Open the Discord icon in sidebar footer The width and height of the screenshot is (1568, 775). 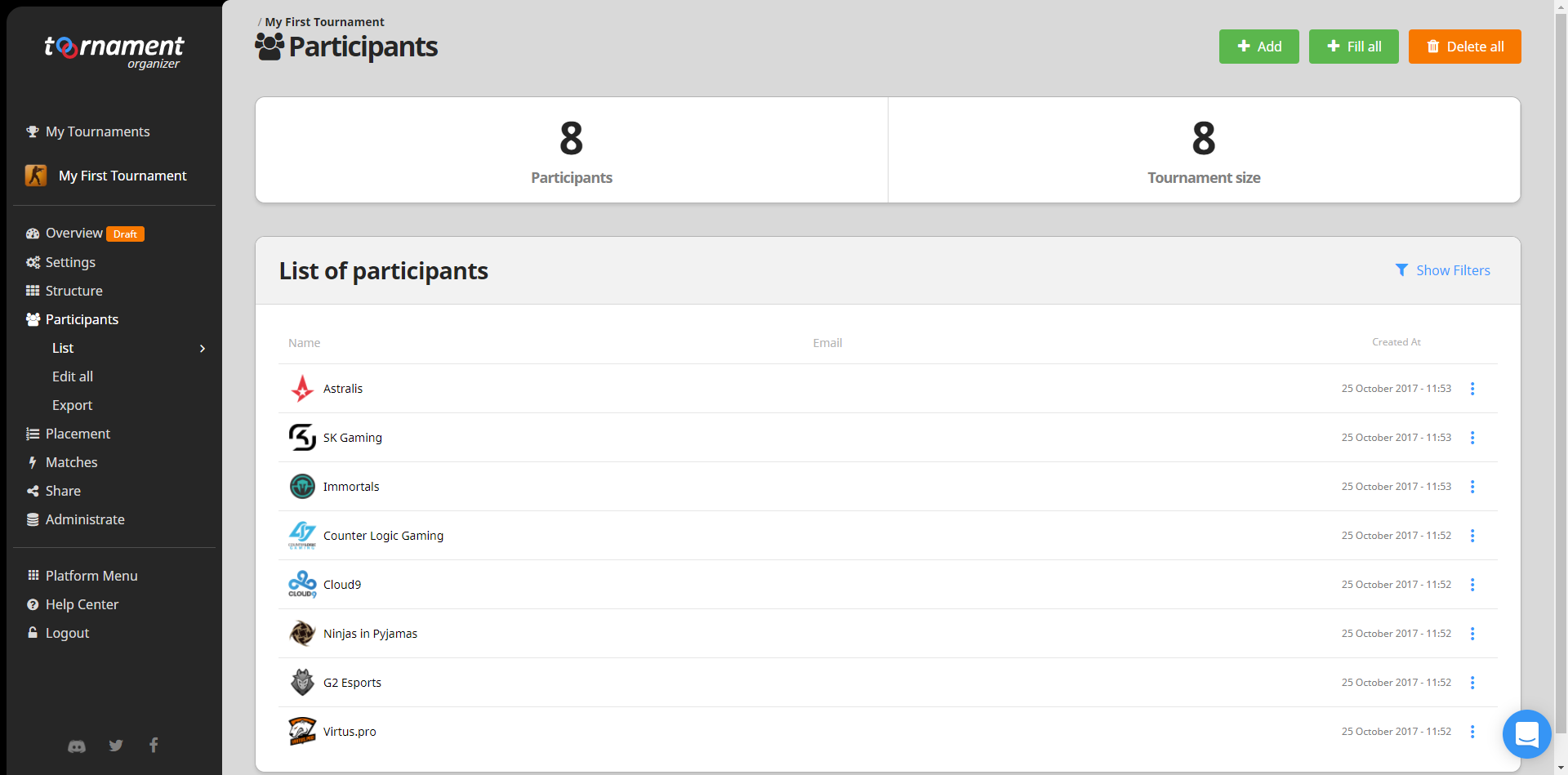click(x=77, y=746)
